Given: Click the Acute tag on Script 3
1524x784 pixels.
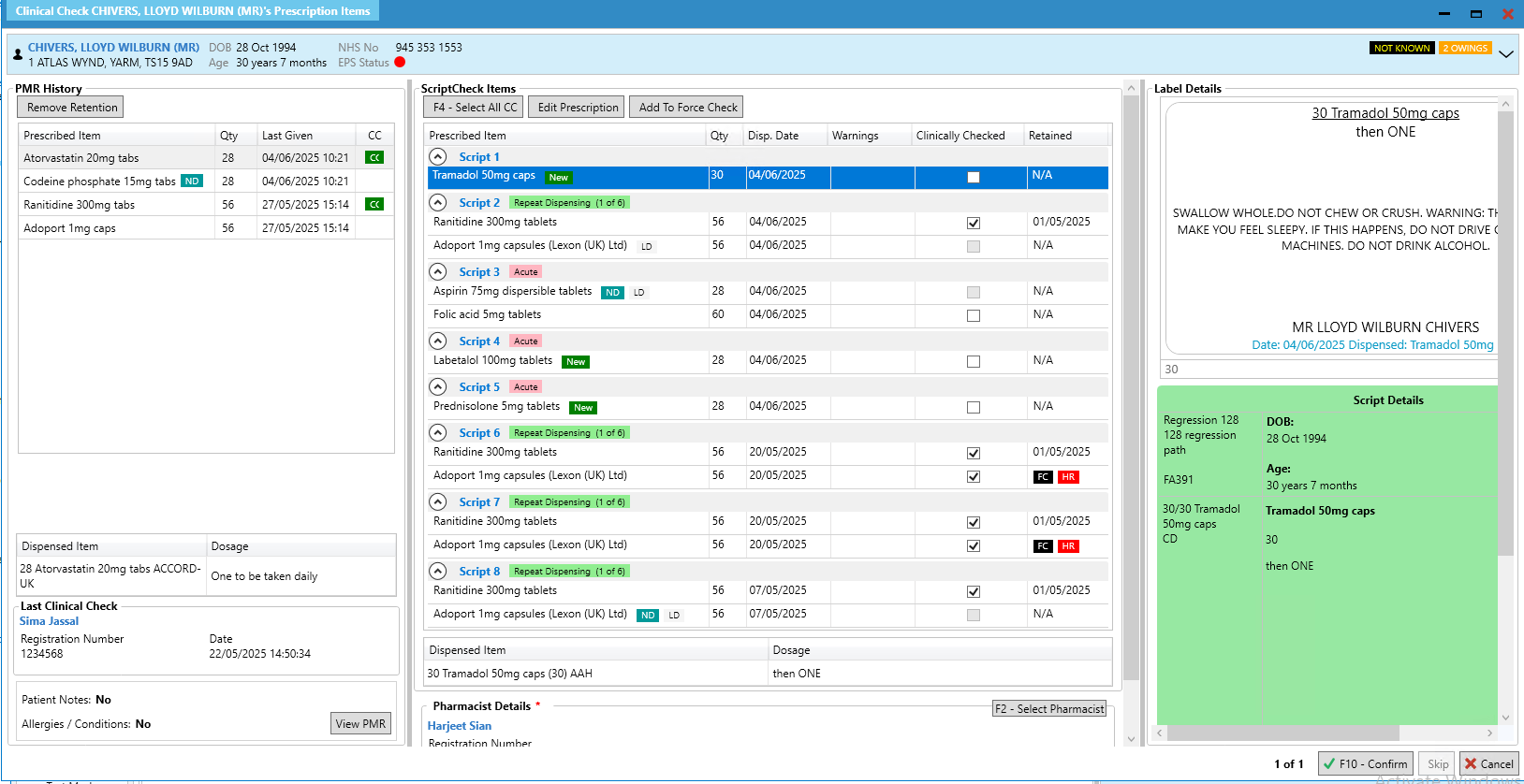Looking at the screenshot, I should [x=526, y=272].
